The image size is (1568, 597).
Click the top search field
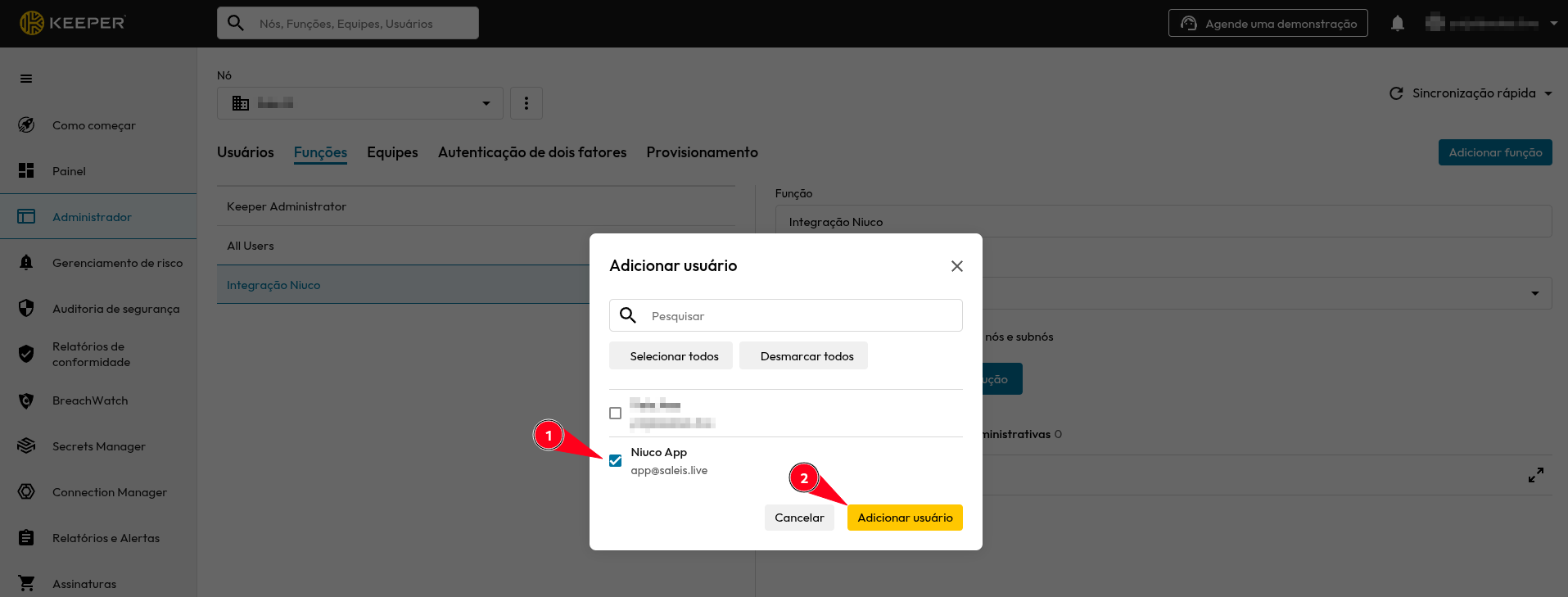(348, 23)
